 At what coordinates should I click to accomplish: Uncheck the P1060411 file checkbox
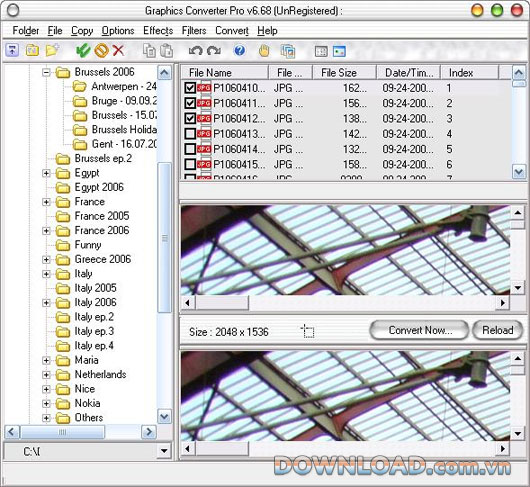(x=190, y=103)
